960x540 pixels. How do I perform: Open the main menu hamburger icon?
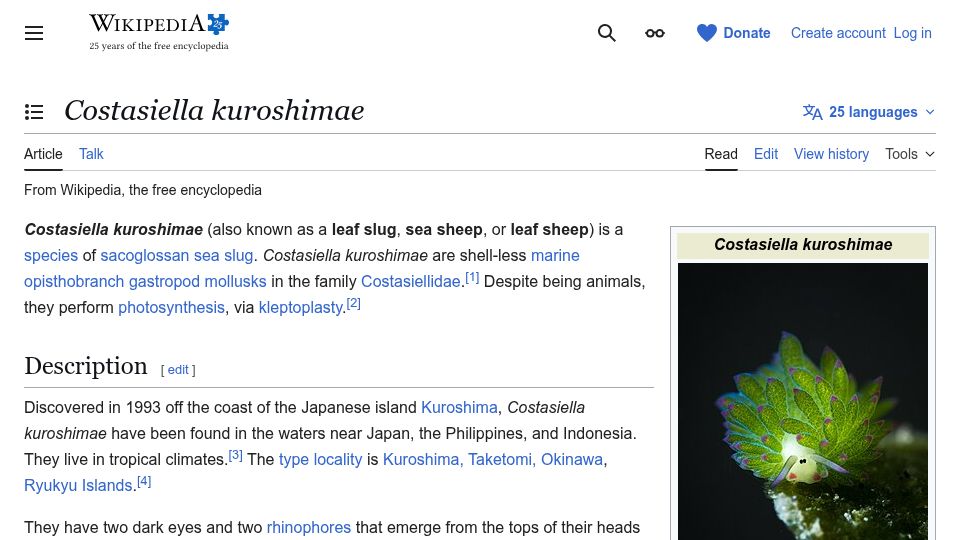34,33
